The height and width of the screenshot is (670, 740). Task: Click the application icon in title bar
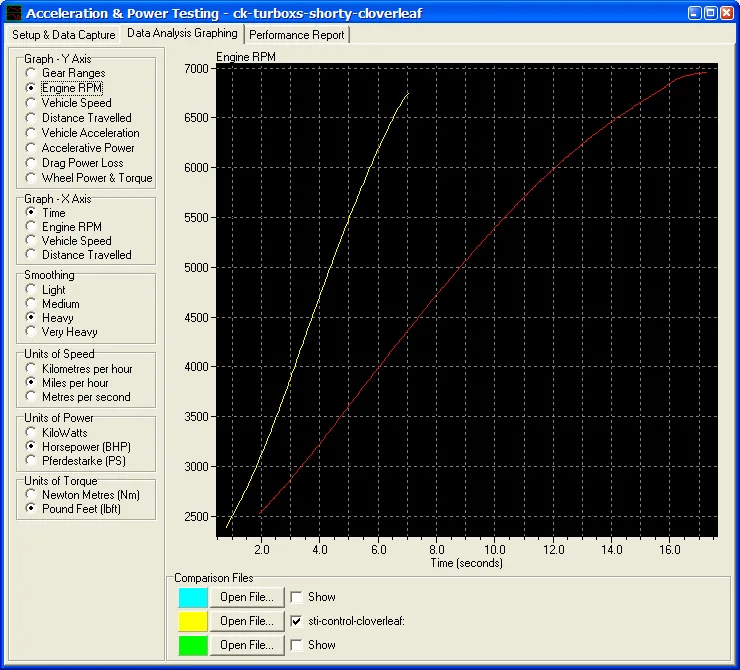coord(13,13)
